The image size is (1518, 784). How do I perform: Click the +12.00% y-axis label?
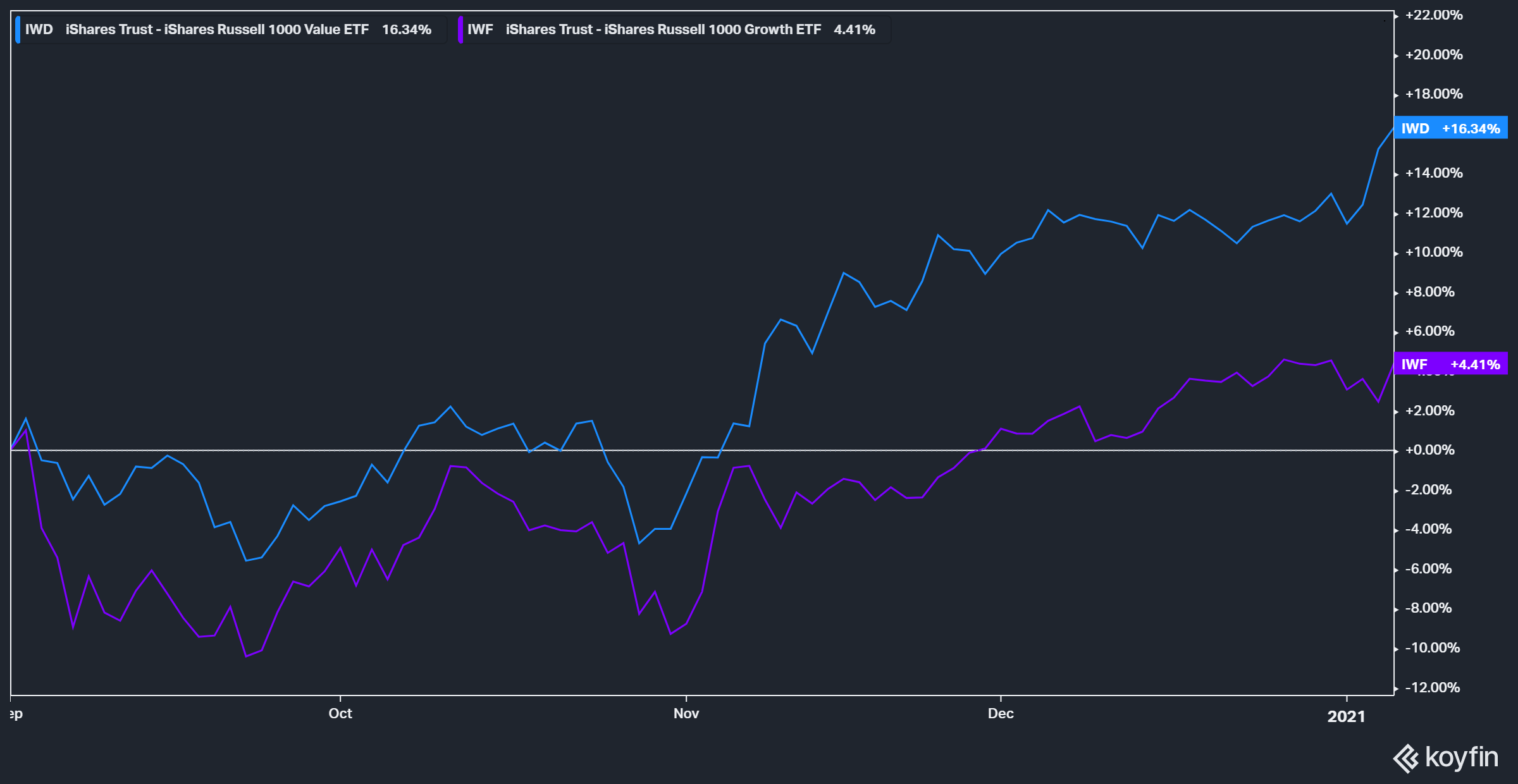coord(1434,213)
